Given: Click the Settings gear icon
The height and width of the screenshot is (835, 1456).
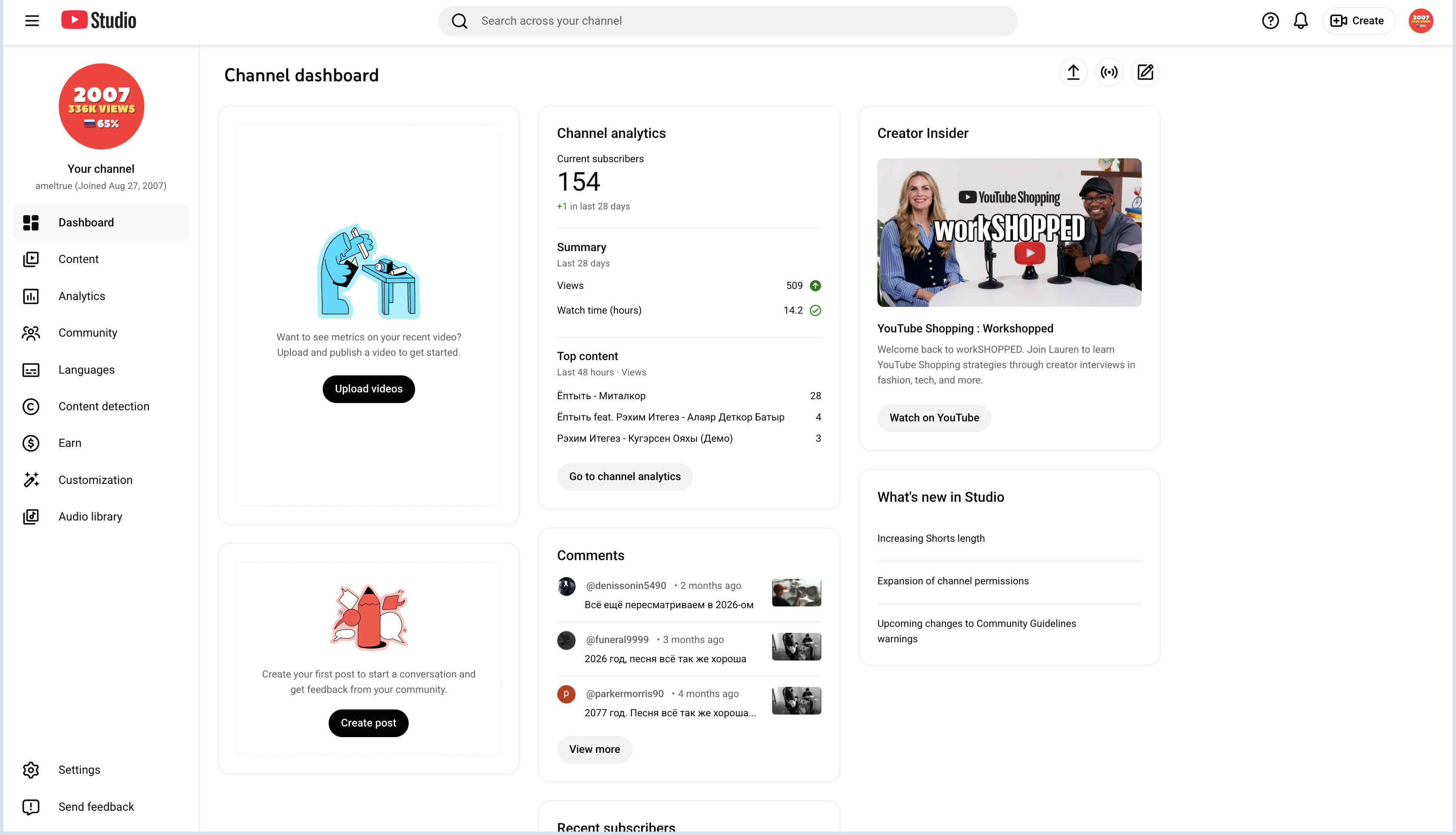Looking at the screenshot, I should click(x=31, y=770).
